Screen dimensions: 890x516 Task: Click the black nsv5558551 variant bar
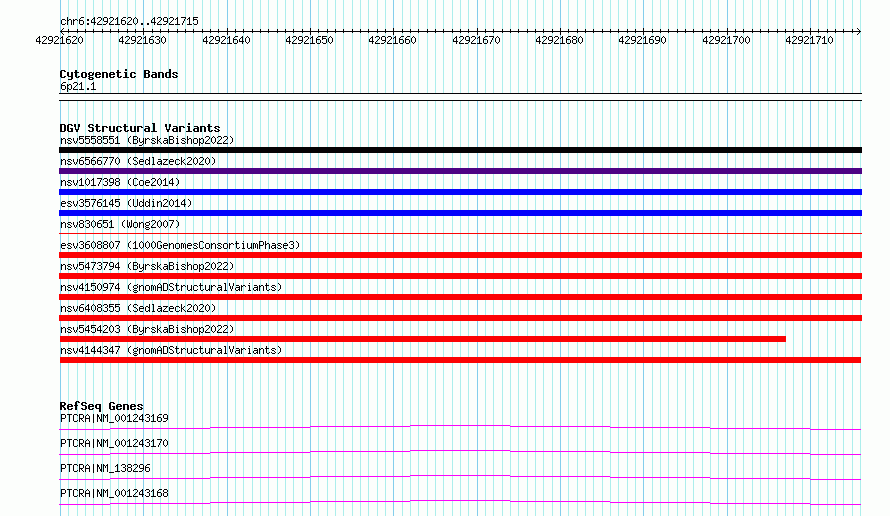(x=460, y=150)
